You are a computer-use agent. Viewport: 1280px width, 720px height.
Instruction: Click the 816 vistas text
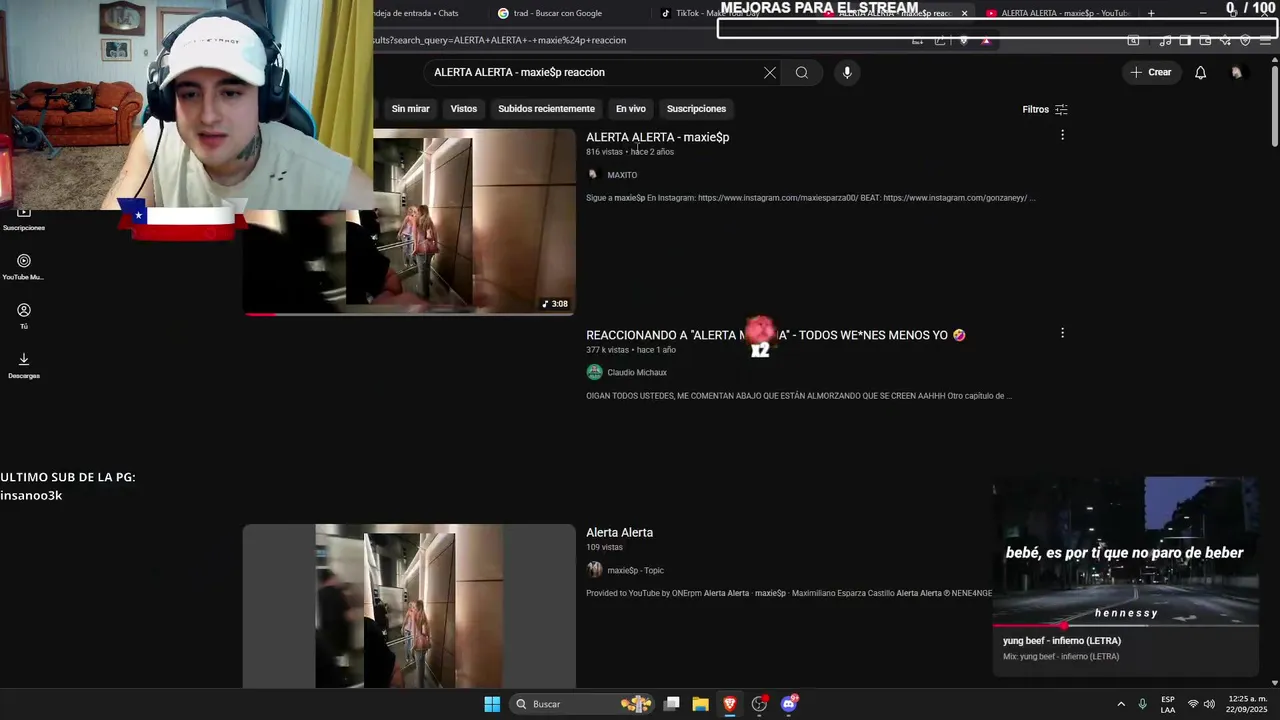[x=604, y=152]
